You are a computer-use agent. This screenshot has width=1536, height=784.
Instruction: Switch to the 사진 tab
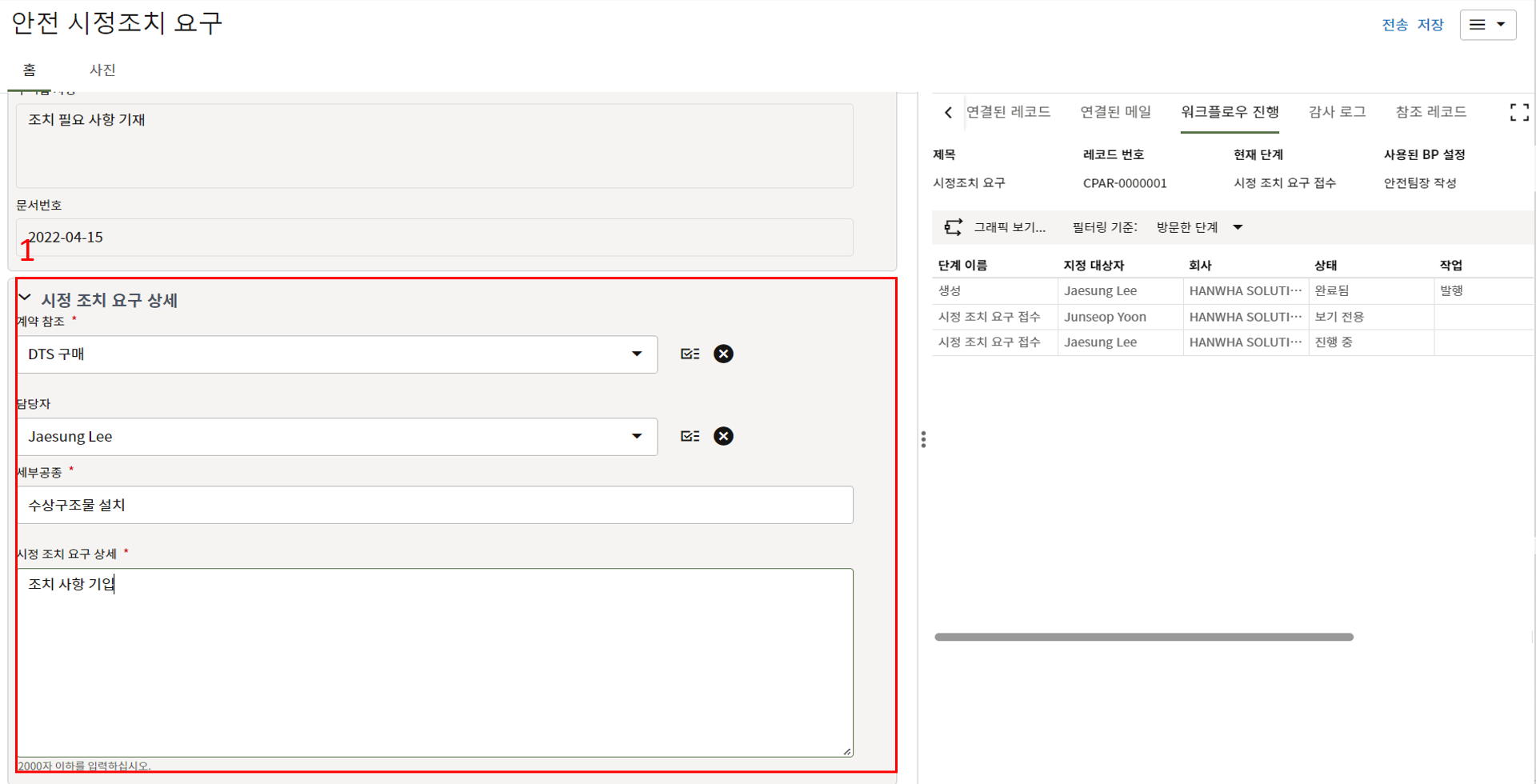coord(102,70)
